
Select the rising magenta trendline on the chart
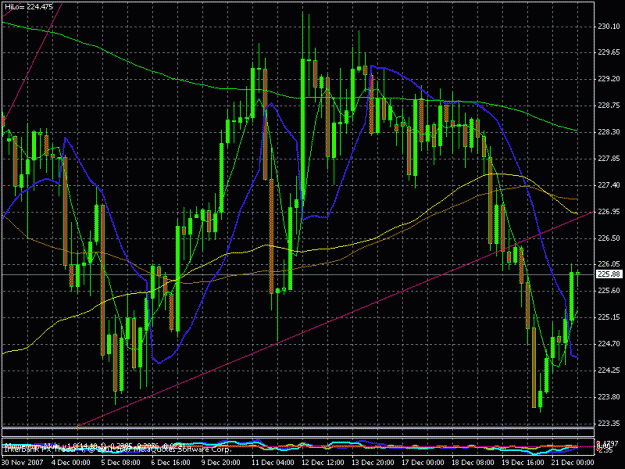click(x=335, y=320)
